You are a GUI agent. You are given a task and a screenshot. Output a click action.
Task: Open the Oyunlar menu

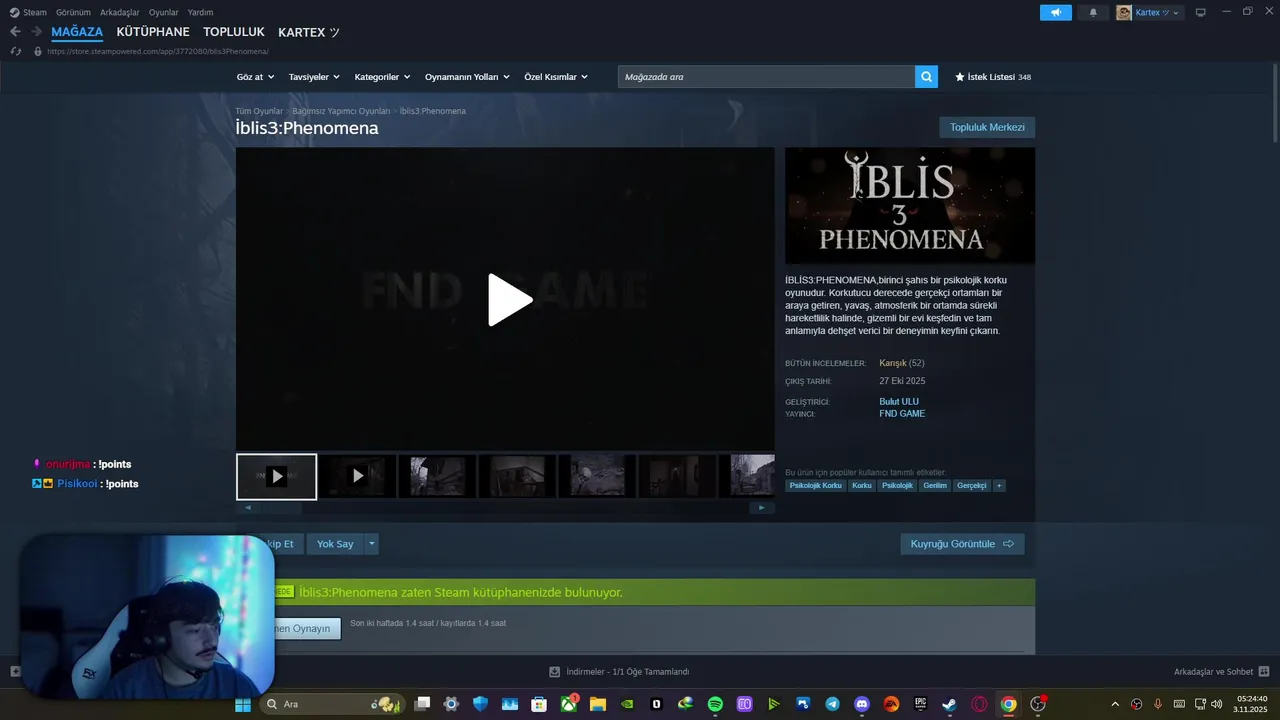(x=164, y=12)
